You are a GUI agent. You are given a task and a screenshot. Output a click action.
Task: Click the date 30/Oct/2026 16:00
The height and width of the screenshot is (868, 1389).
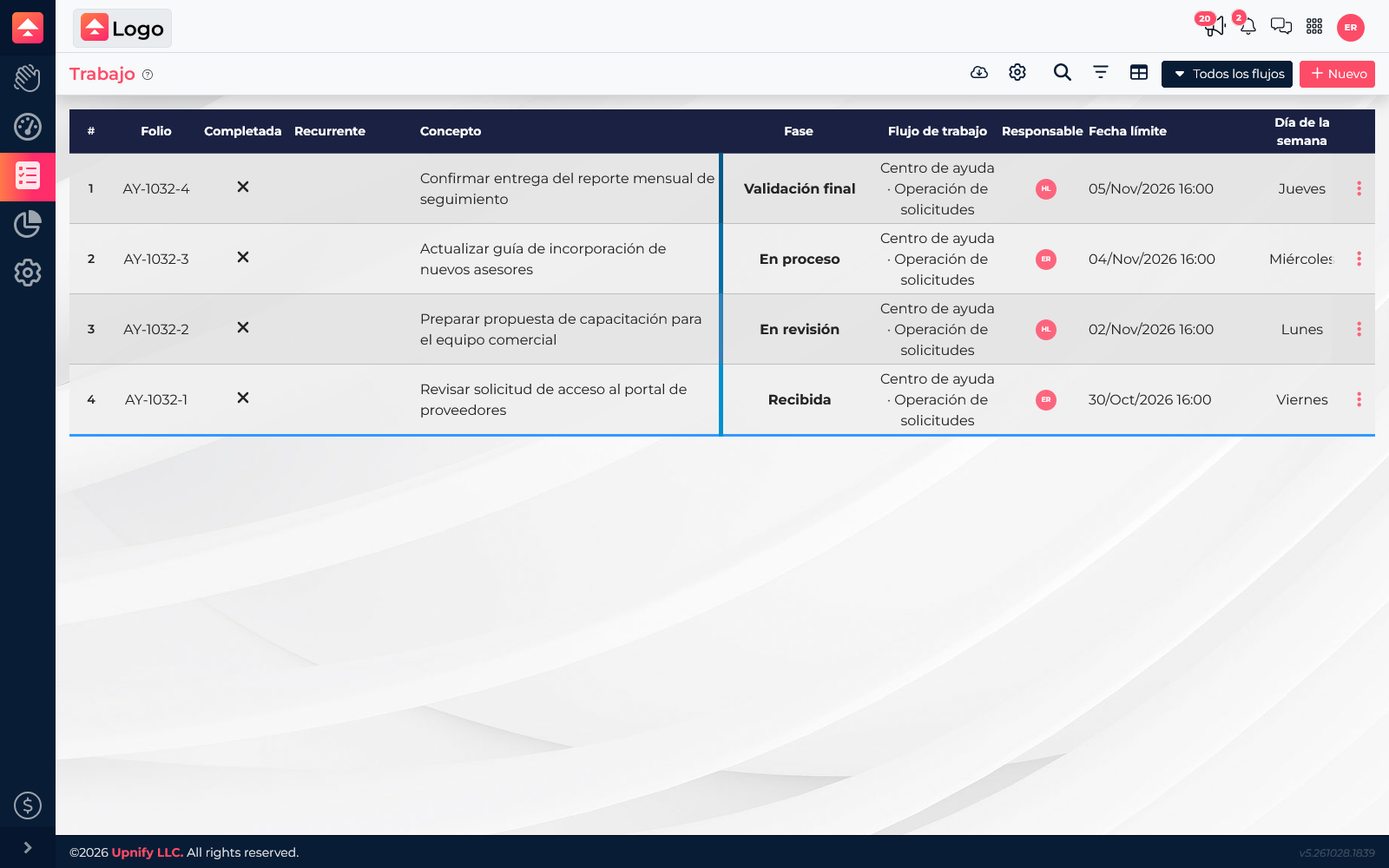pyautogui.click(x=1150, y=399)
